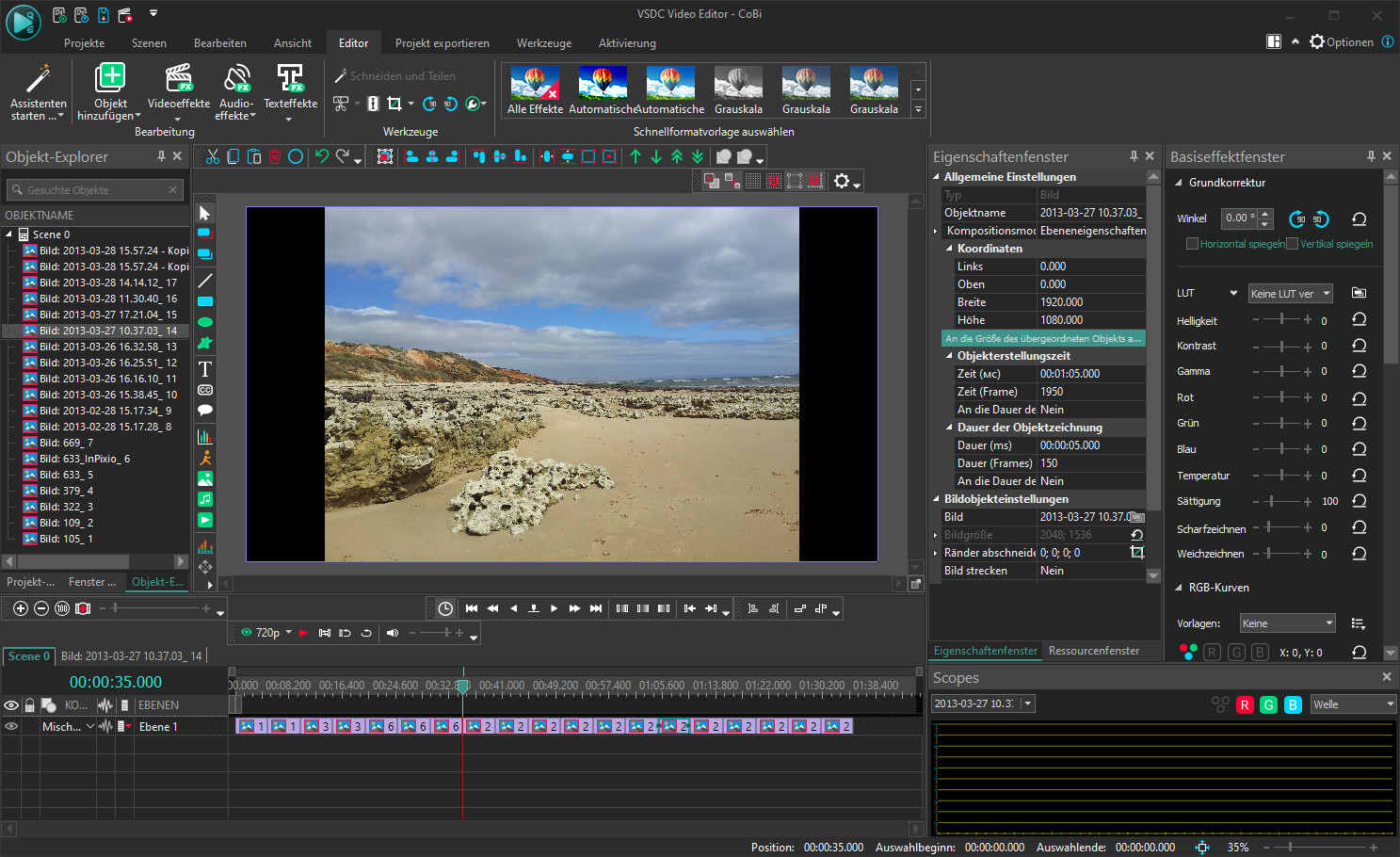Click the speaker volume icon
Screen dimensions: 1400x857
point(393,633)
